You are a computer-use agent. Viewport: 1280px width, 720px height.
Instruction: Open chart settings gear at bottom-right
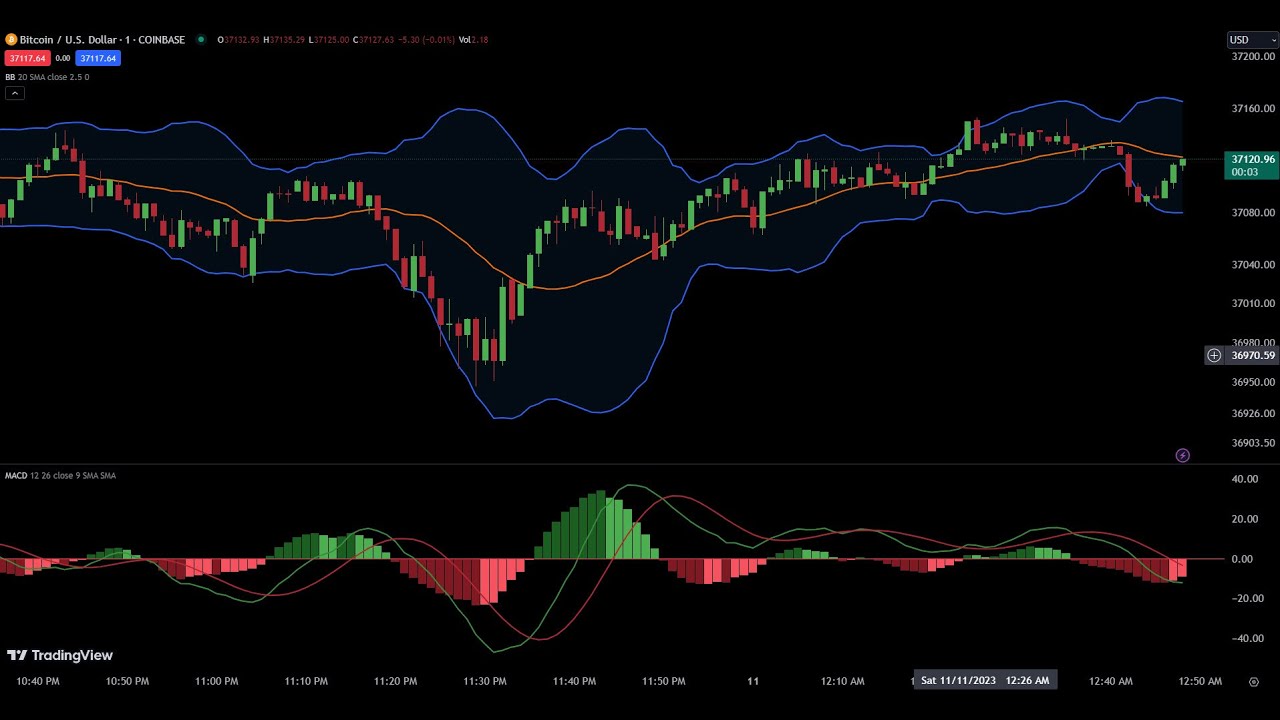click(1254, 682)
